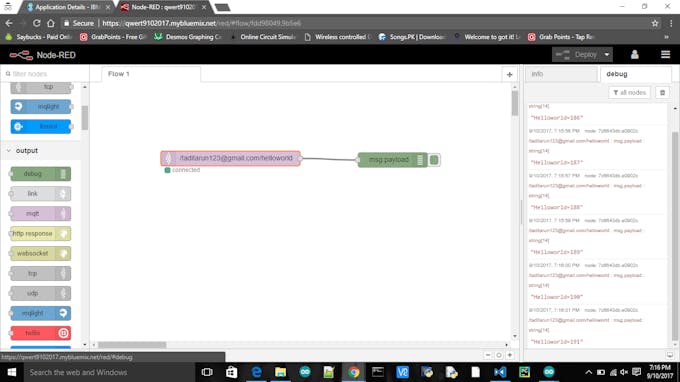Collapse the output palette category
Viewport: 680px width, 382px height.
(x=9, y=150)
